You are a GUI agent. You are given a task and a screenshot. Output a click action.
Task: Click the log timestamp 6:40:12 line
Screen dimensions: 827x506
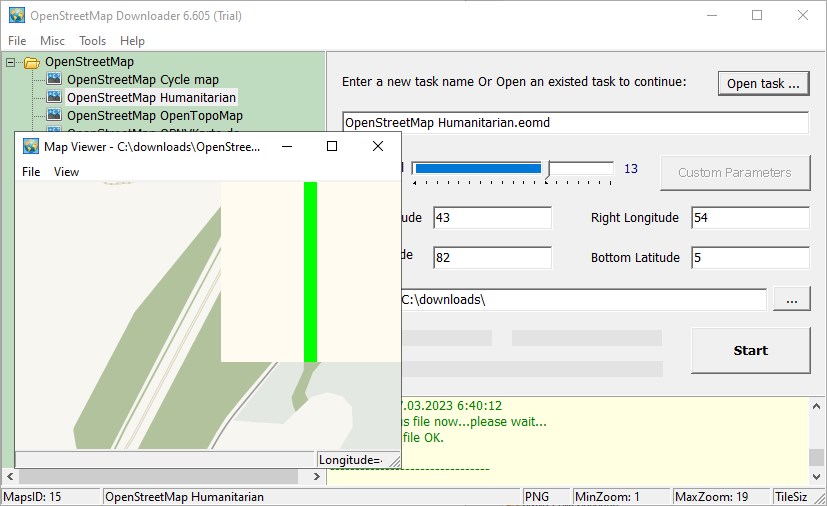pos(451,406)
